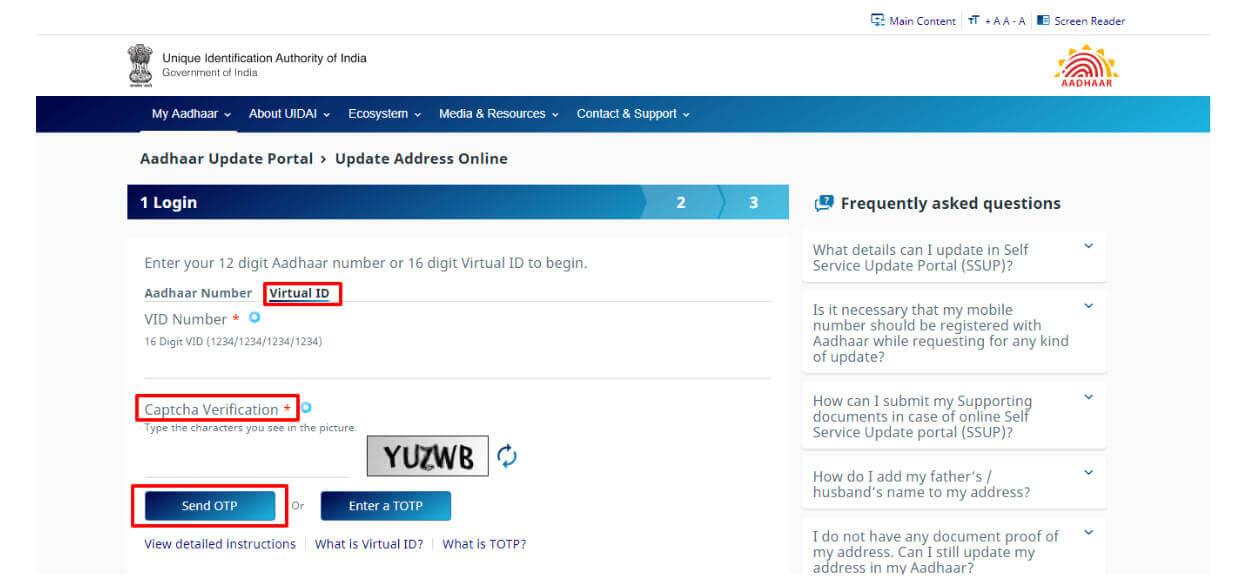The width and height of the screenshot is (1246, 581).
Task: Click the Aadhaar logo
Action: 1086,66
